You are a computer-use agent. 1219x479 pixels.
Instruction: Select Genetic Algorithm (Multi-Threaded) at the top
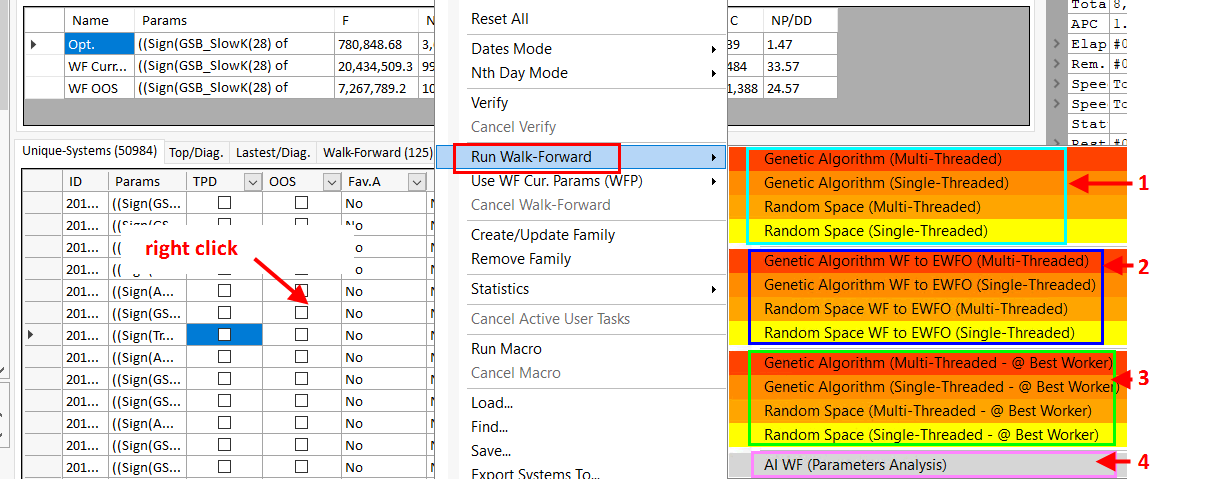pos(882,159)
